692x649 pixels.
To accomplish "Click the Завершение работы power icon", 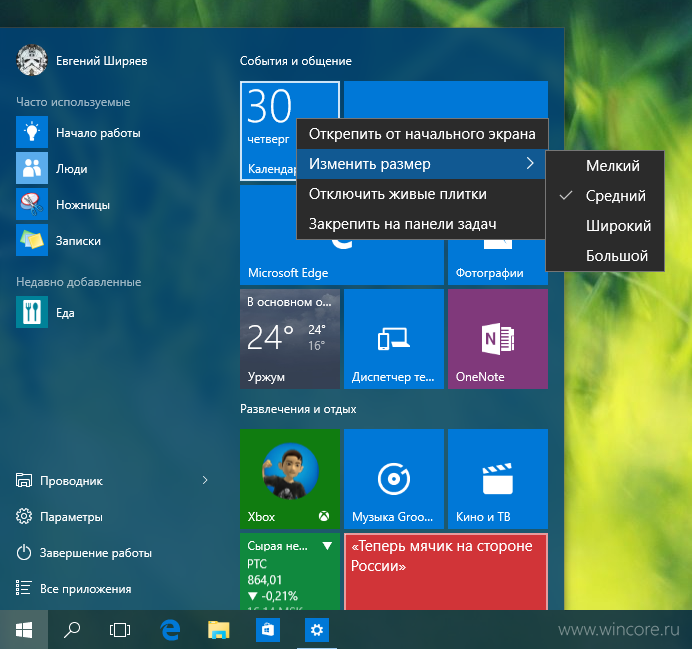I will coord(24,552).
